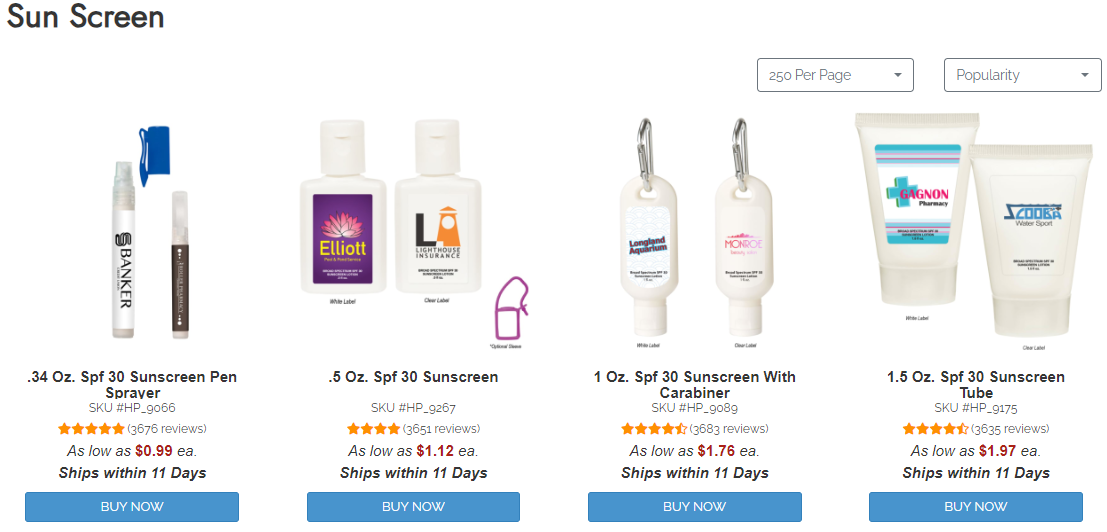View the 1.5 Oz. Sunscreen Tube image
Viewport: 1107px width, 532px height.
(x=975, y=231)
